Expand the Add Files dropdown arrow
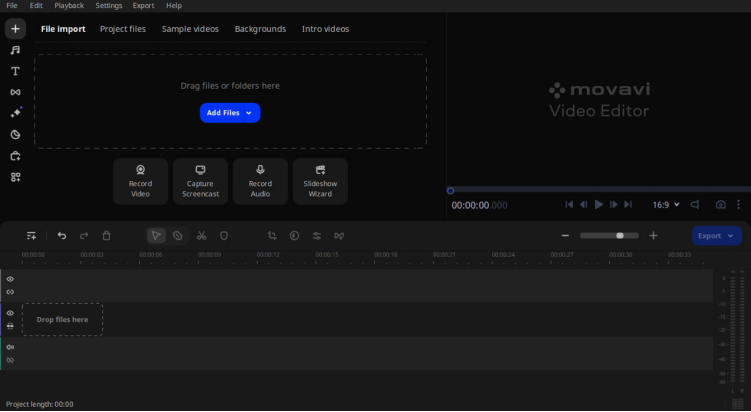The width and height of the screenshot is (751, 412). coord(249,113)
